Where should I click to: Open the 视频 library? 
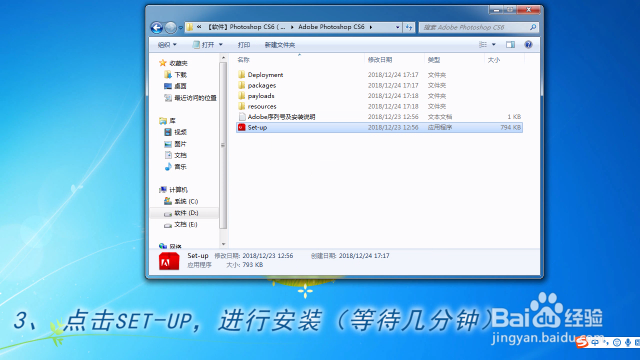point(180,132)
